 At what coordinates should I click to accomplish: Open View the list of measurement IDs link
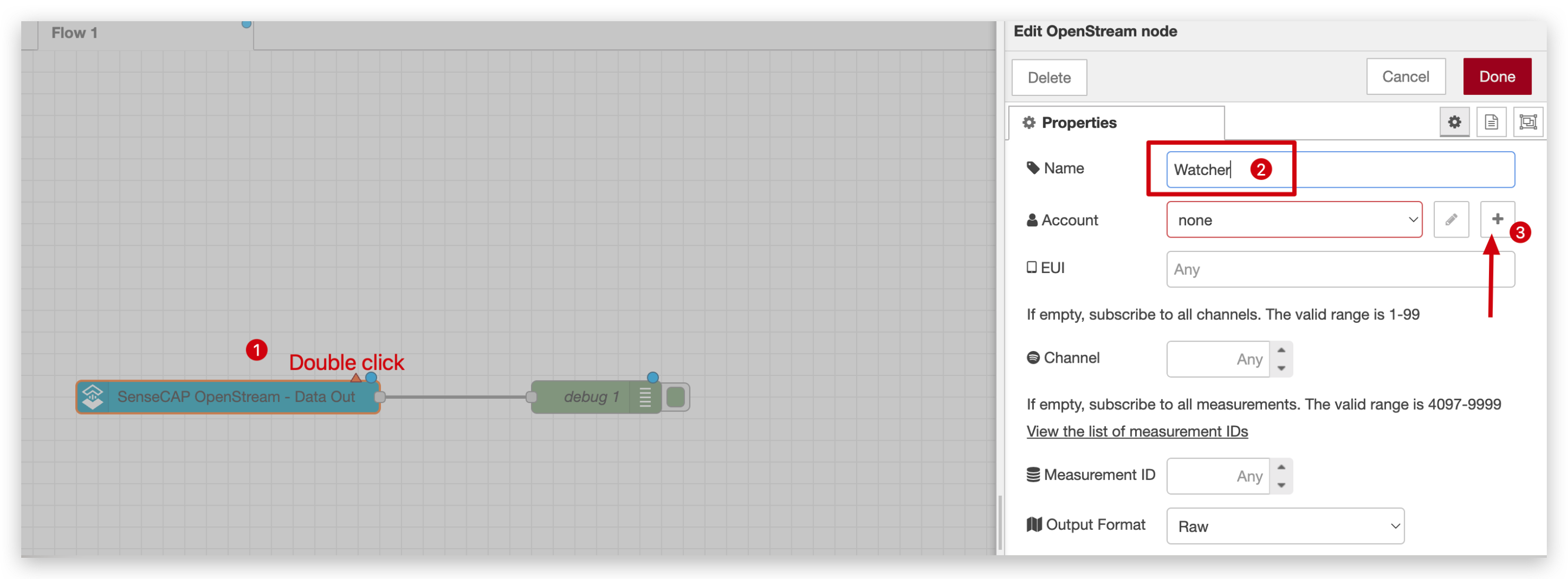[1136, 431]
